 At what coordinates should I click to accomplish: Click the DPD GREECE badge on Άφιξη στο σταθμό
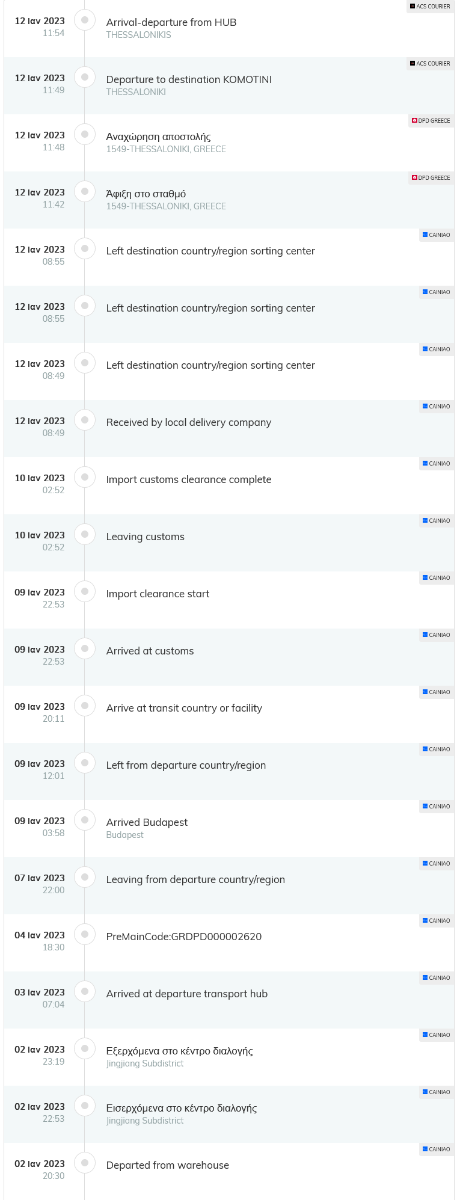click(431, 178)
